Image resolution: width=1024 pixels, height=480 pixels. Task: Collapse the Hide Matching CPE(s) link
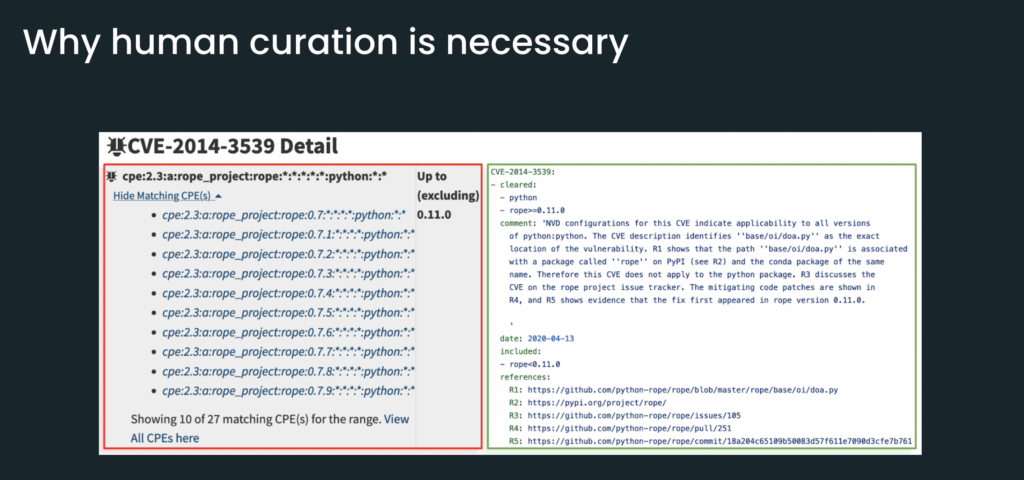click(x=168, y=195)
